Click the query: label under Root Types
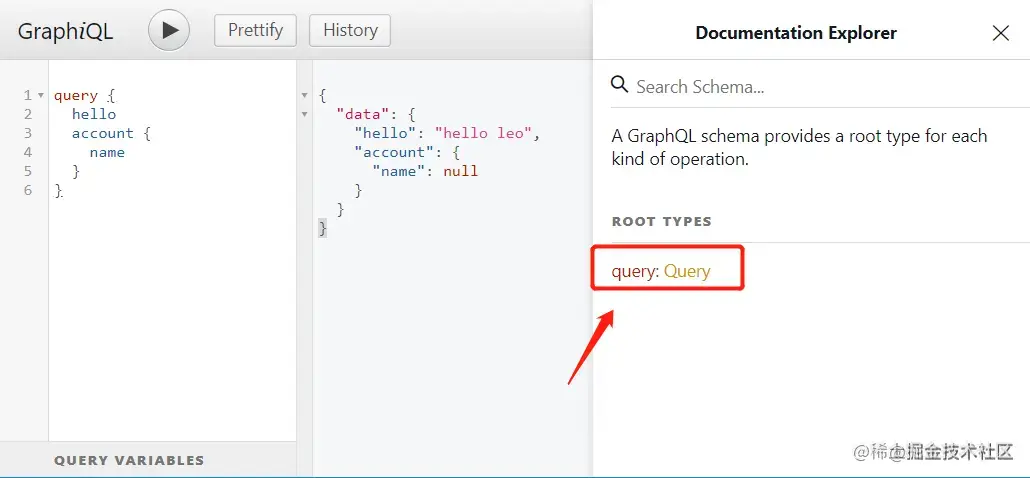Viewport: 1030px width, 478px height. [635, 271]
